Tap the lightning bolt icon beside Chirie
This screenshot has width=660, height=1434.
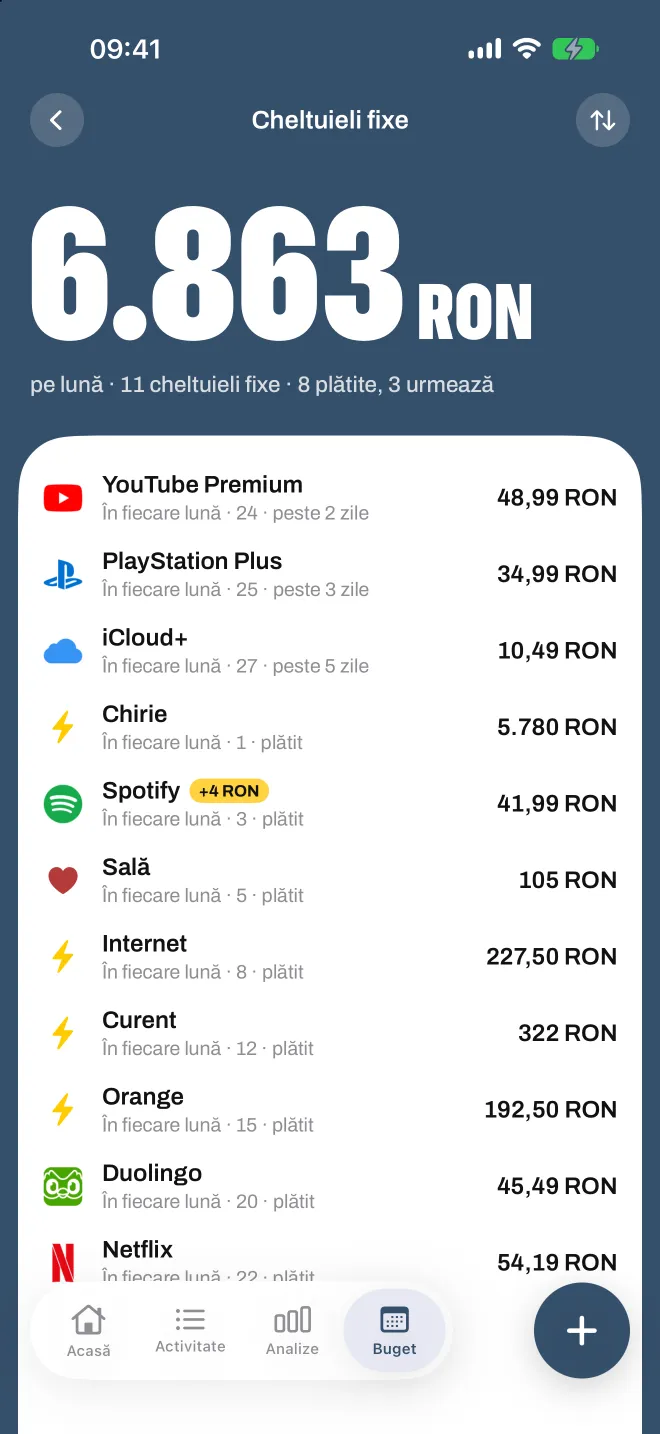63,727
